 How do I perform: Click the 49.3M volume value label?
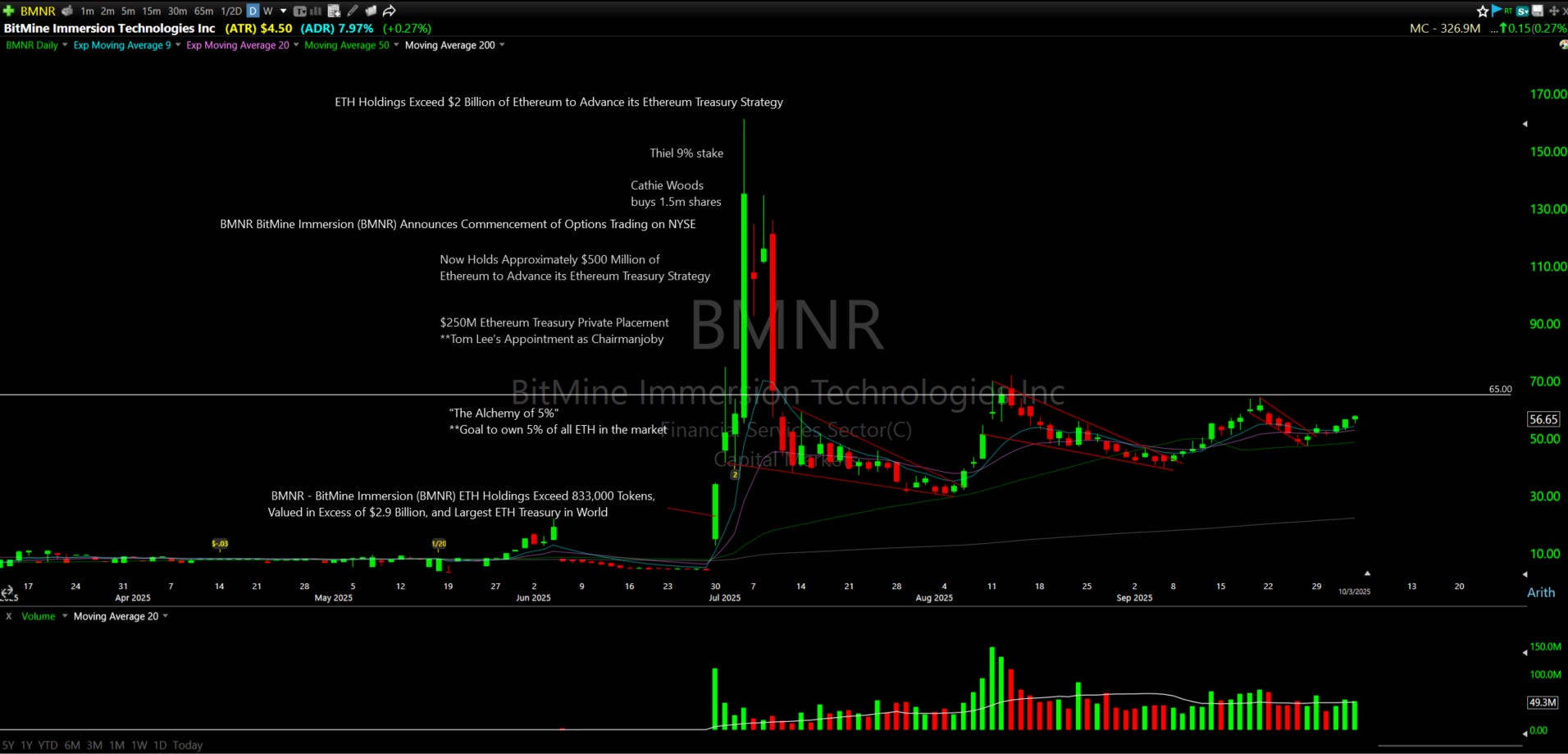[x=1543, y=702]
